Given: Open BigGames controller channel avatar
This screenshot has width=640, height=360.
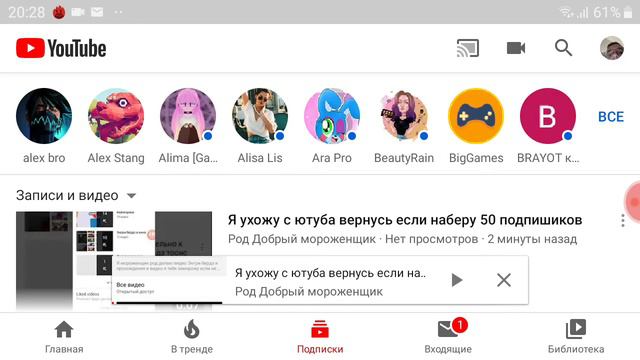Looking at the screenshot, I should click(476, 116).
